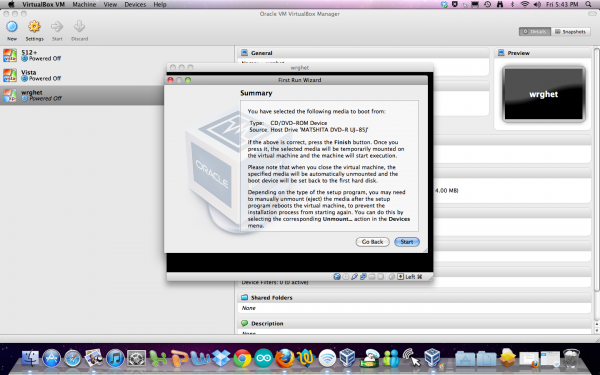Open the Machine menu
The width and height of the screenshot is (600, 375).
point(84,5)
